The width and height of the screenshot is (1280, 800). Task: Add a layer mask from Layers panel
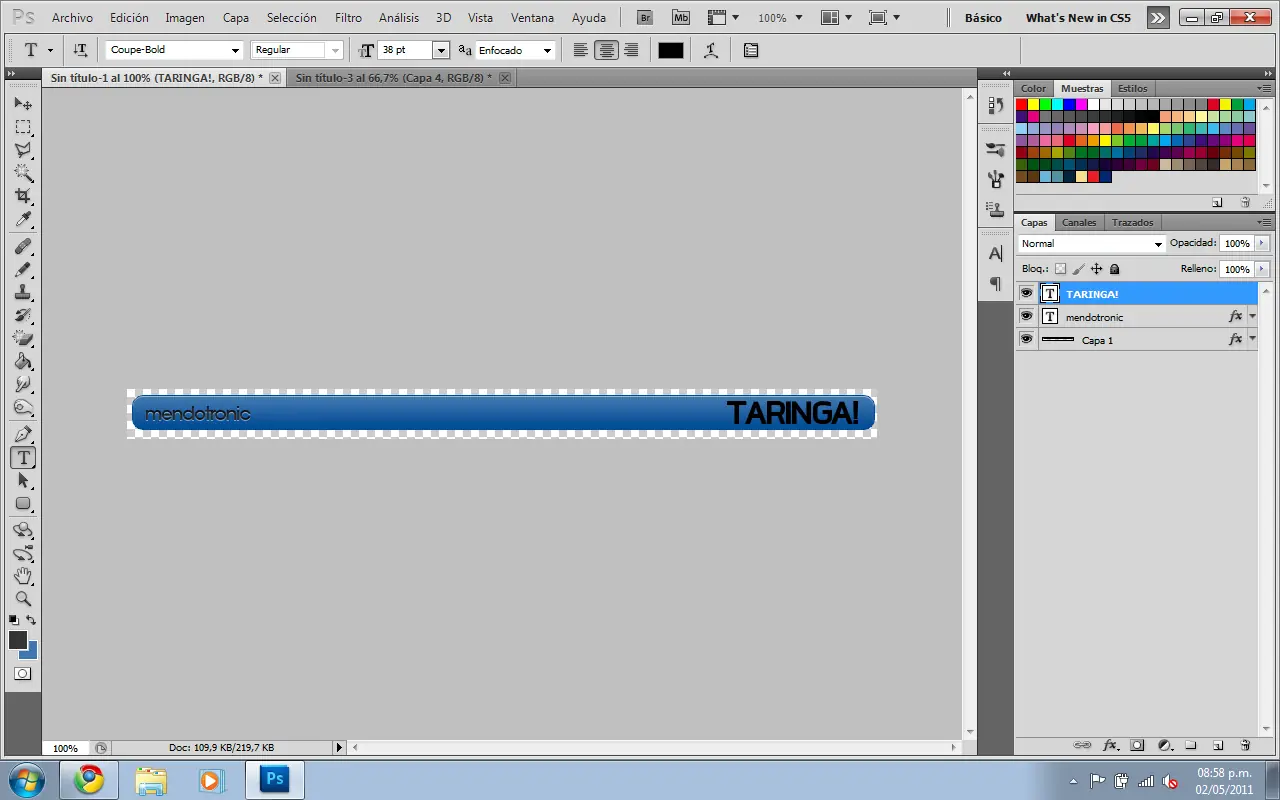pyautogui.click(x=1137, y=745)
